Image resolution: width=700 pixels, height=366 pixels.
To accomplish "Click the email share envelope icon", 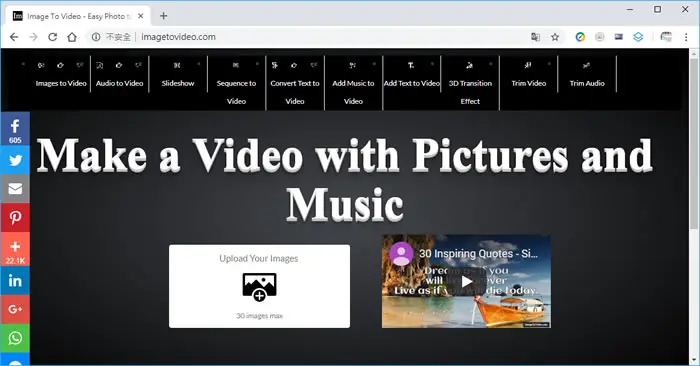I will point(15,189).
